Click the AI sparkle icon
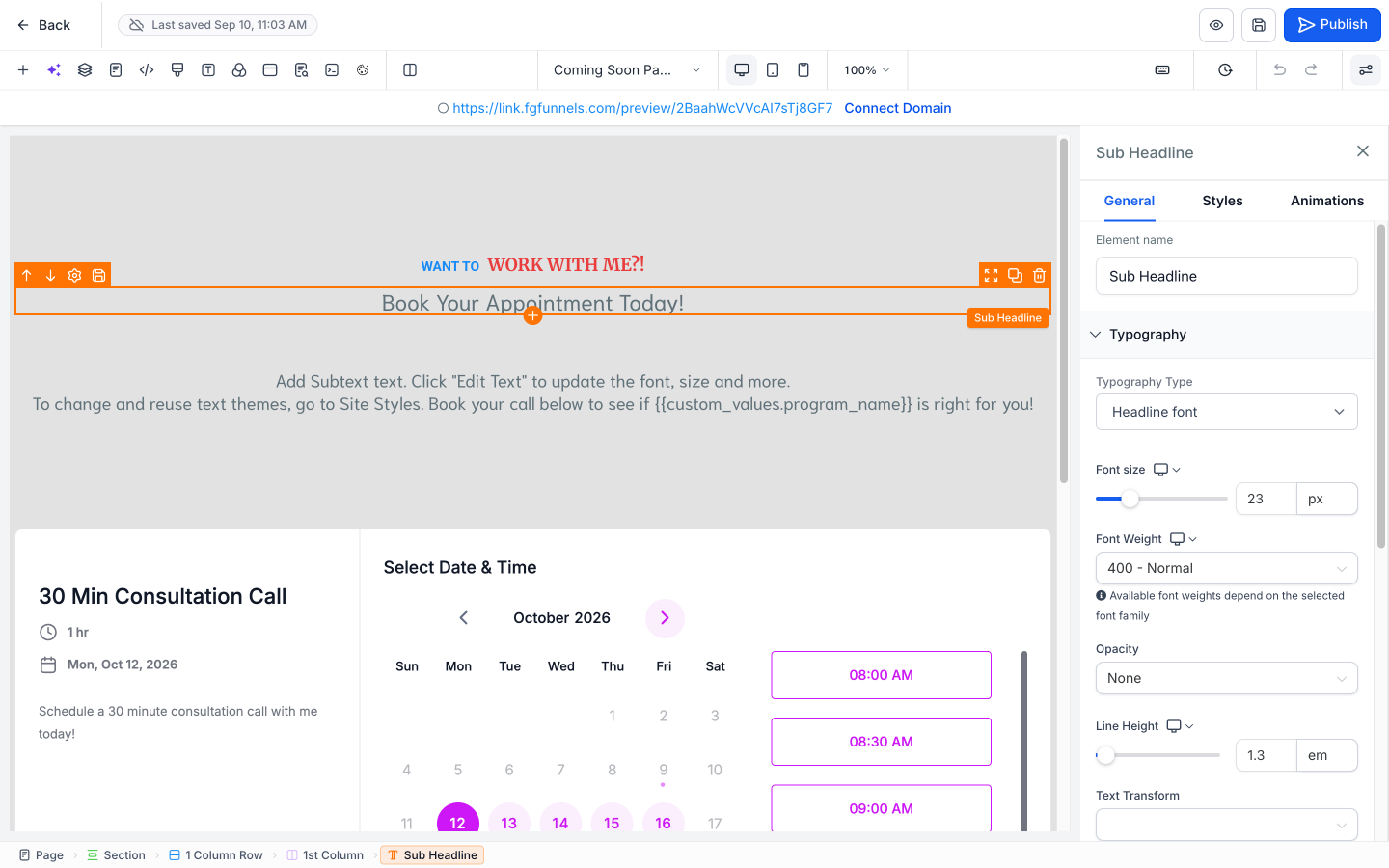 click(x=54, y=69)
